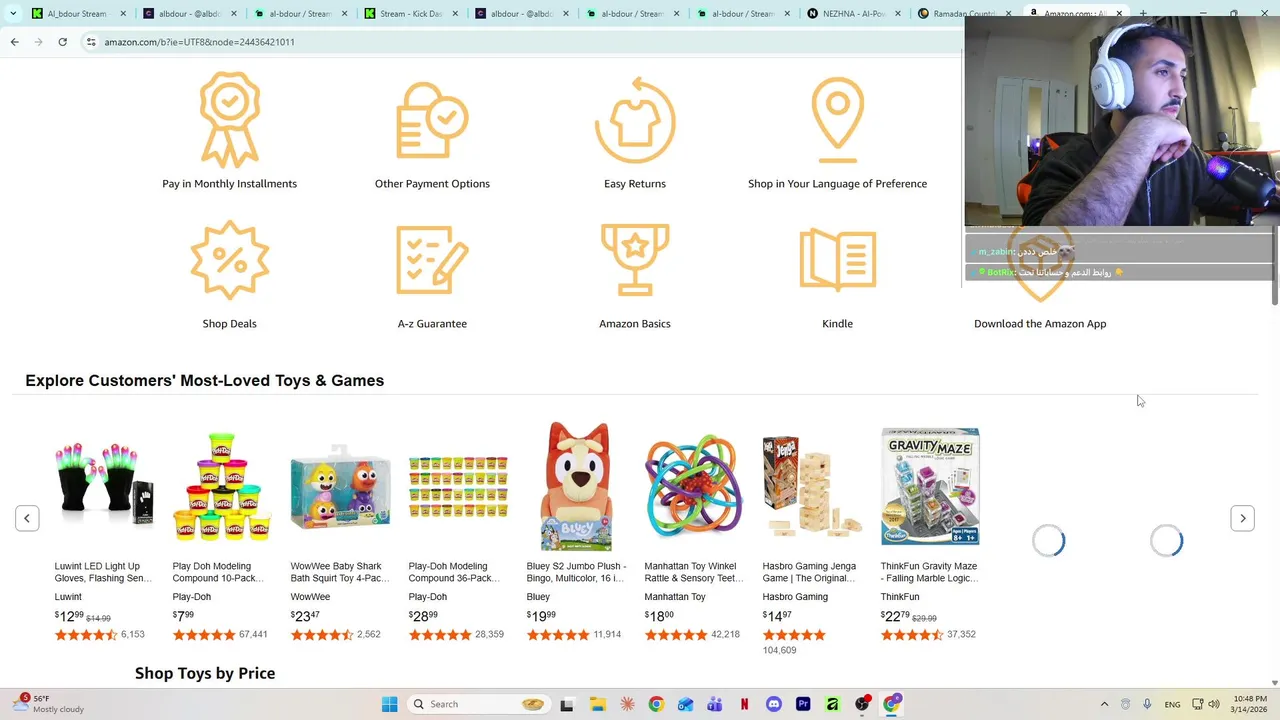Show next toys with carousel right arrow

click(1242, 518)
